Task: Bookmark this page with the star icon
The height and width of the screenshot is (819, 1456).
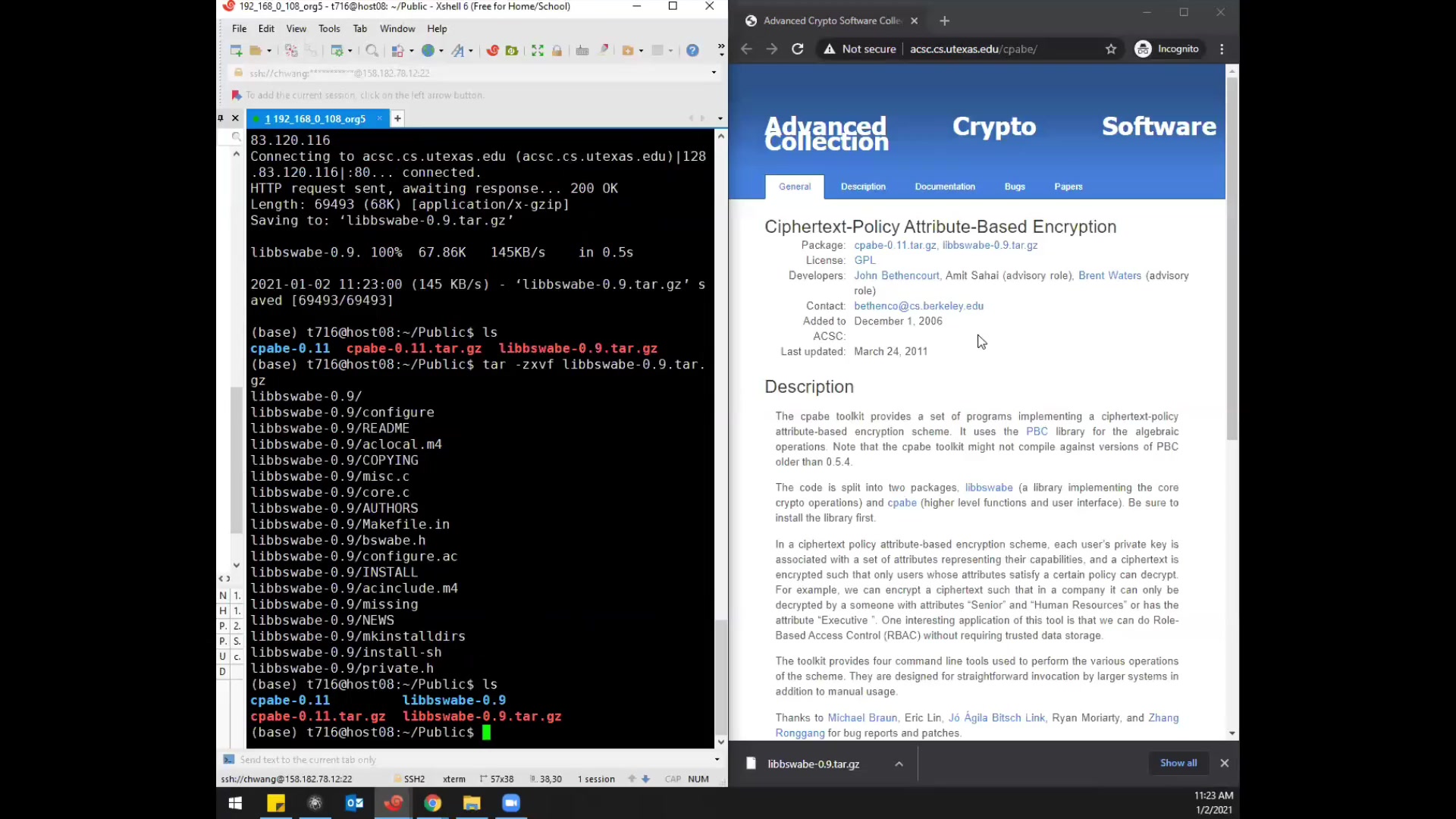Action: point(1111,49)
